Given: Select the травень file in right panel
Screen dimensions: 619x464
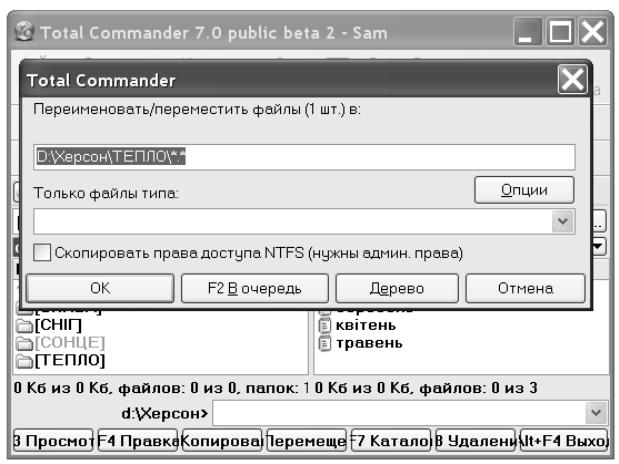Looking at the screenshot, I should click(369, 343).
